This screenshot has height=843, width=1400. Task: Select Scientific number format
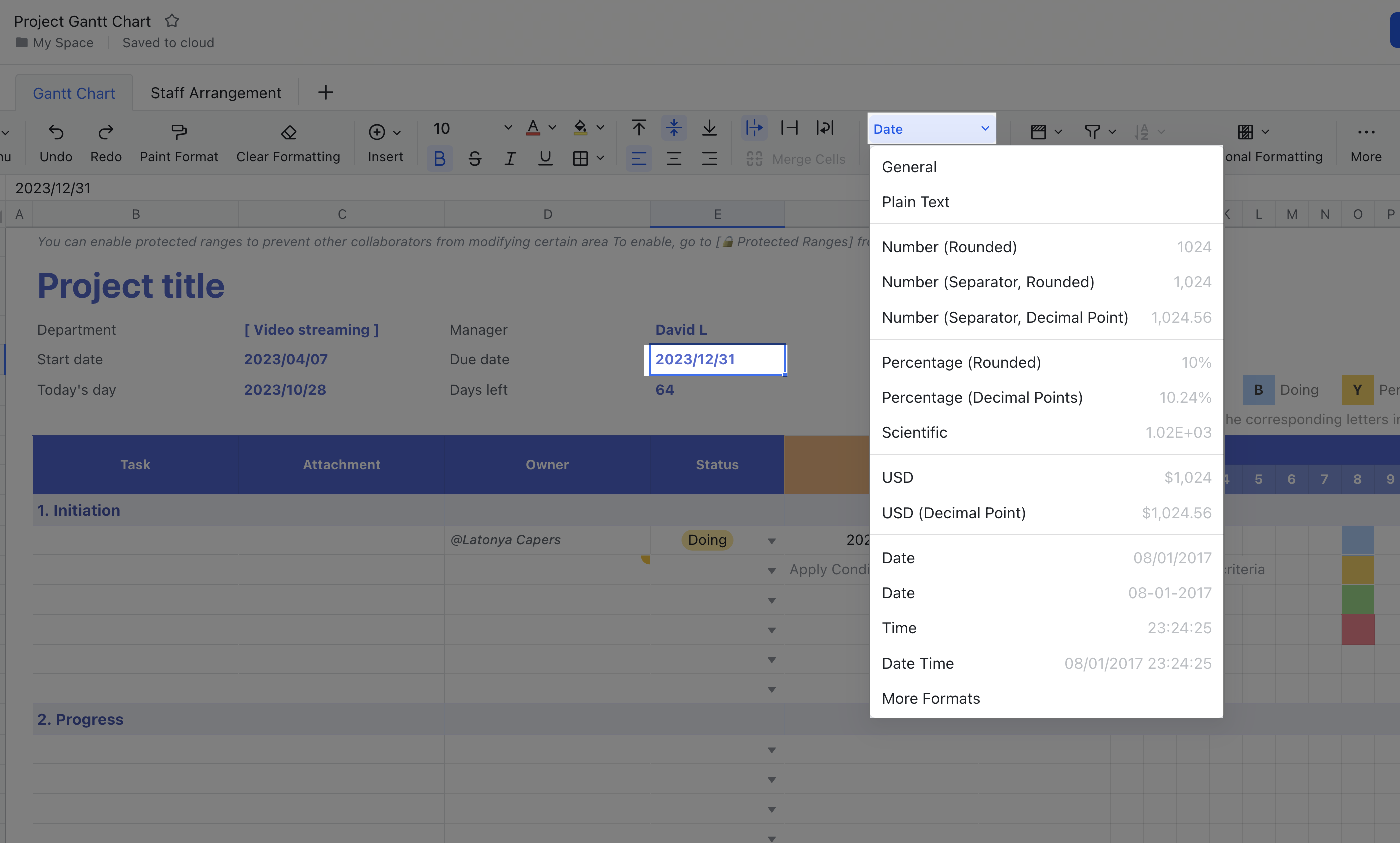[x=1046, y=433]
